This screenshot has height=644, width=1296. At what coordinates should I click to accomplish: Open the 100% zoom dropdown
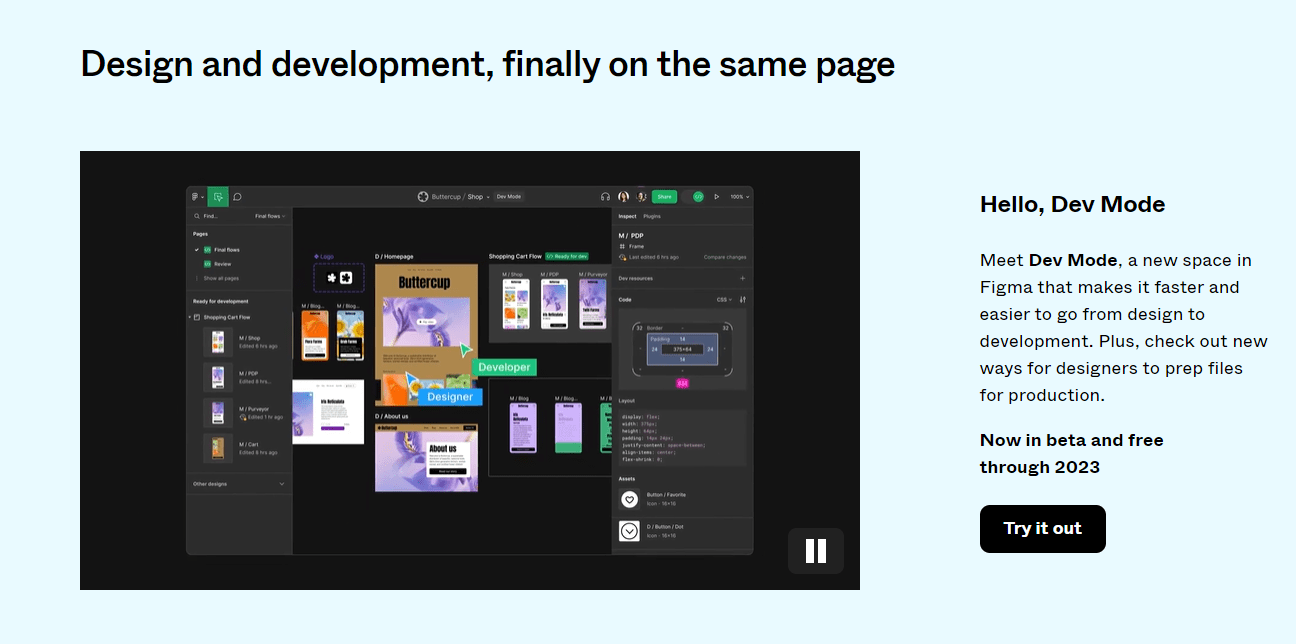click(739, 197)
